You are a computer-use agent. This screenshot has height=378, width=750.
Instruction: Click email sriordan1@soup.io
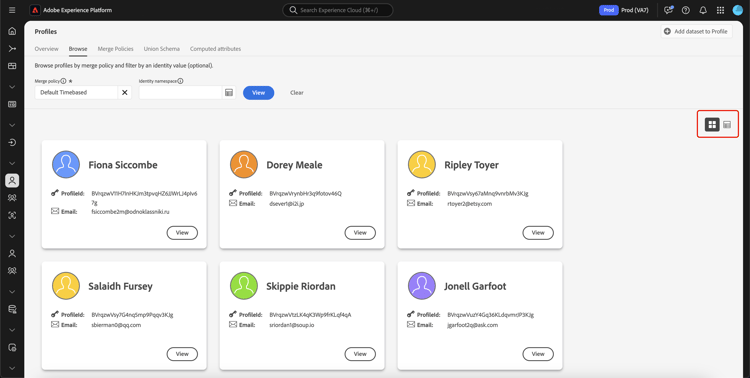(292, 325)
